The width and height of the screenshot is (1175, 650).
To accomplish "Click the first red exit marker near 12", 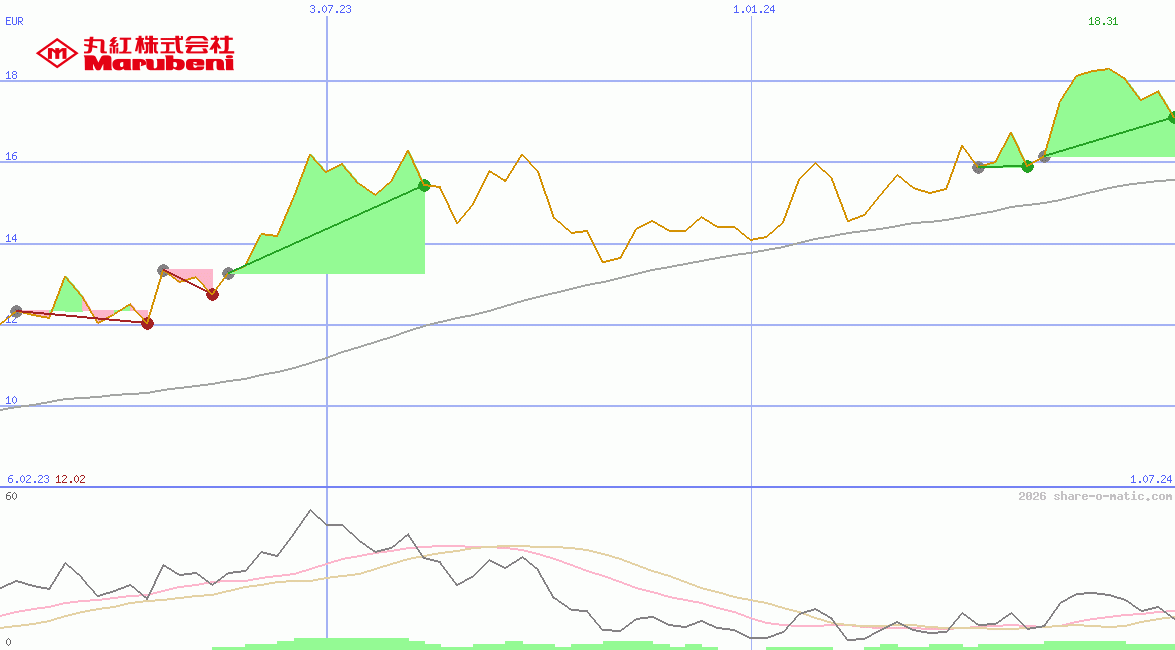I will click(148, 323).
